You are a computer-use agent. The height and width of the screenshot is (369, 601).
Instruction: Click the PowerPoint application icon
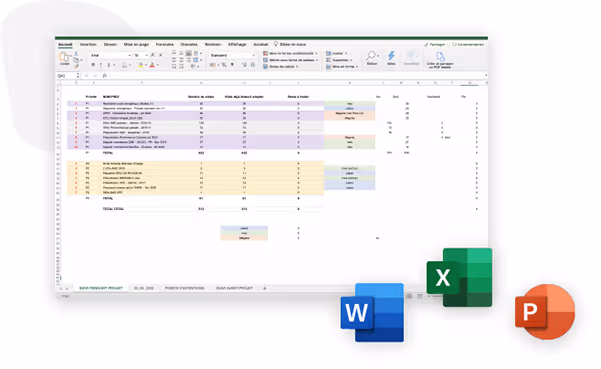coord(545,312)
